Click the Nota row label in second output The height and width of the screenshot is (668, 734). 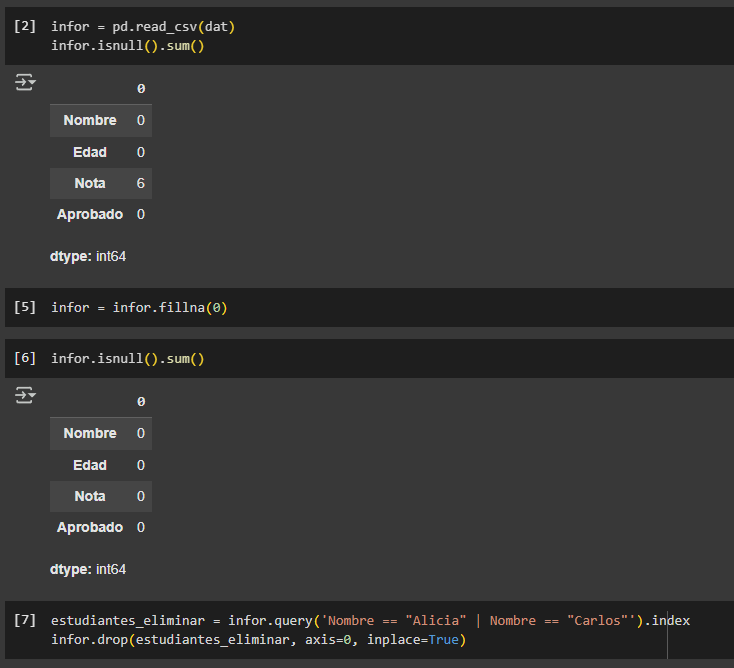[90, 496]
